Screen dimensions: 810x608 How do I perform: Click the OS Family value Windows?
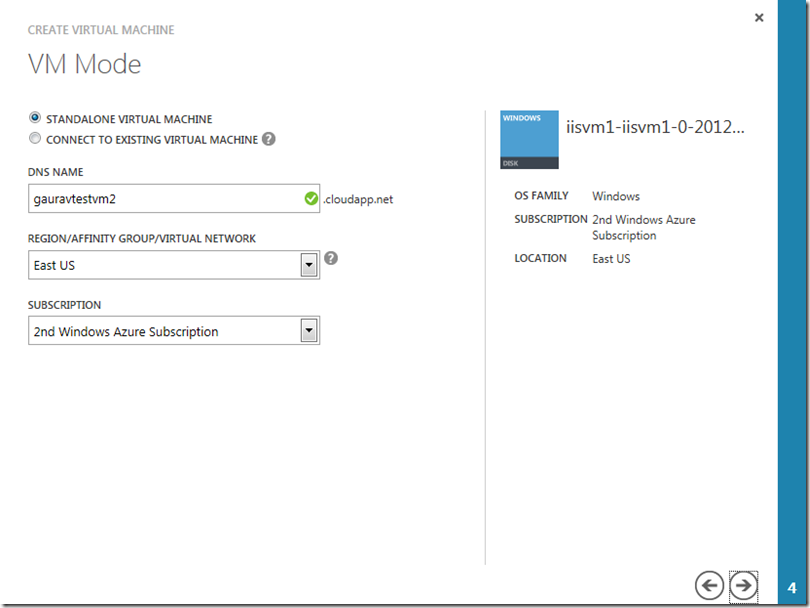coord(616,196)
